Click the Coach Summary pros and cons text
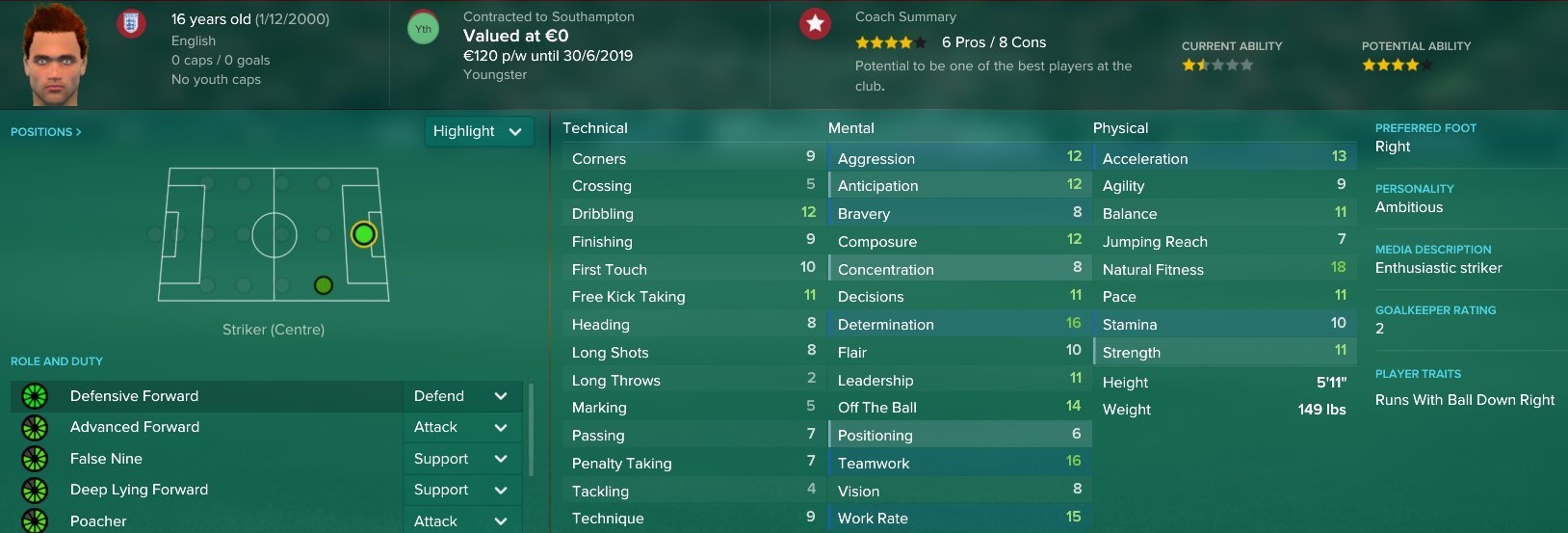Screen dimensions: 1568x533 click(x=994, y=42)
